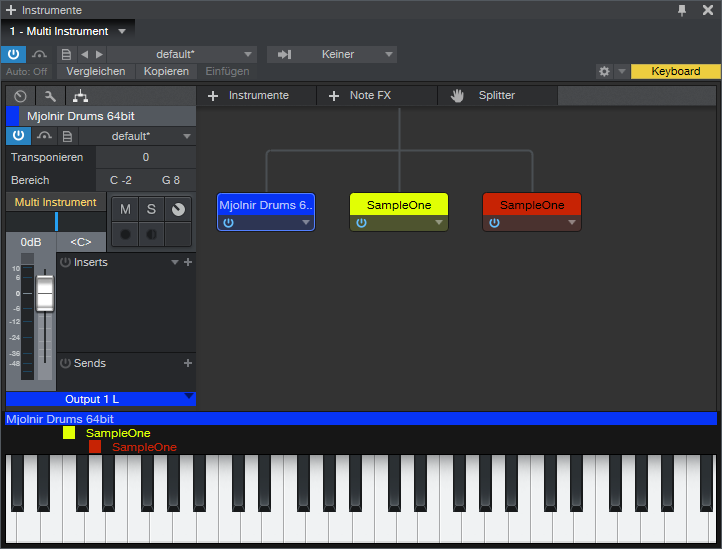
Task: Select the previous preset arrow
Action: click(x=84, y=54)
